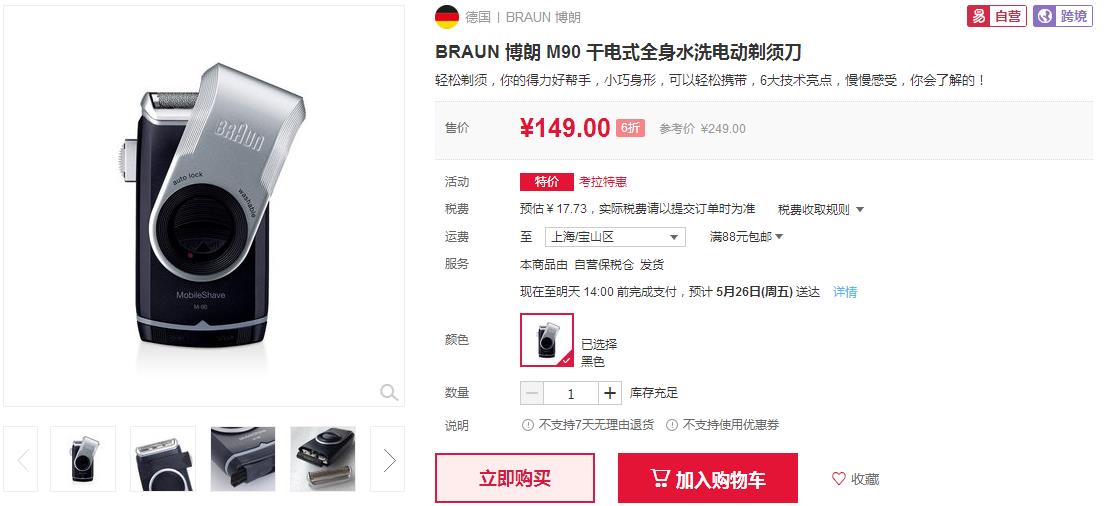The width and height of the screenshot is (1104, 506).
Task: Open the 详情 delivery details link
Action: [x=845, y=291]
